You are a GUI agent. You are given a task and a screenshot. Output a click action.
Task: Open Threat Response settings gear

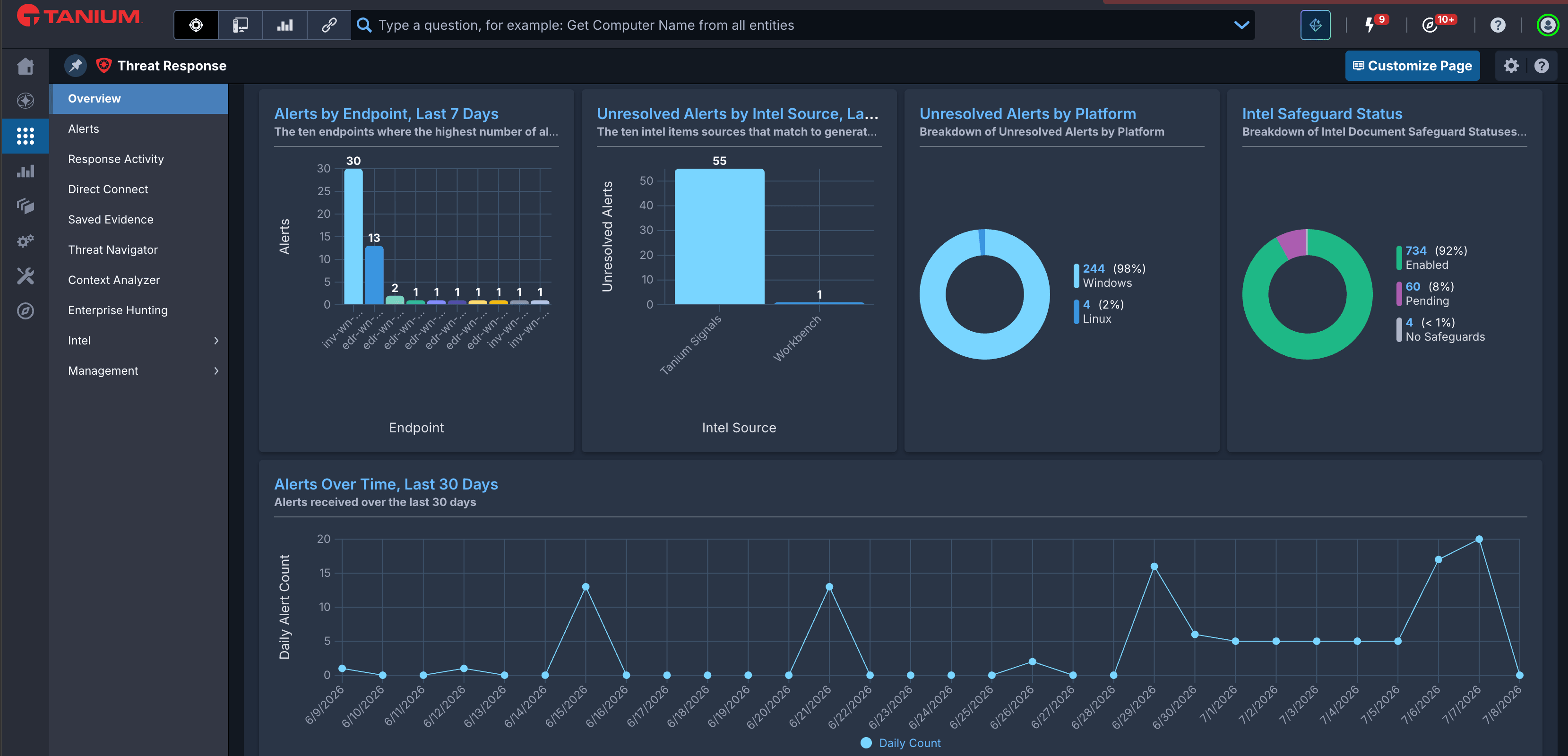(x=1511, y=66)
